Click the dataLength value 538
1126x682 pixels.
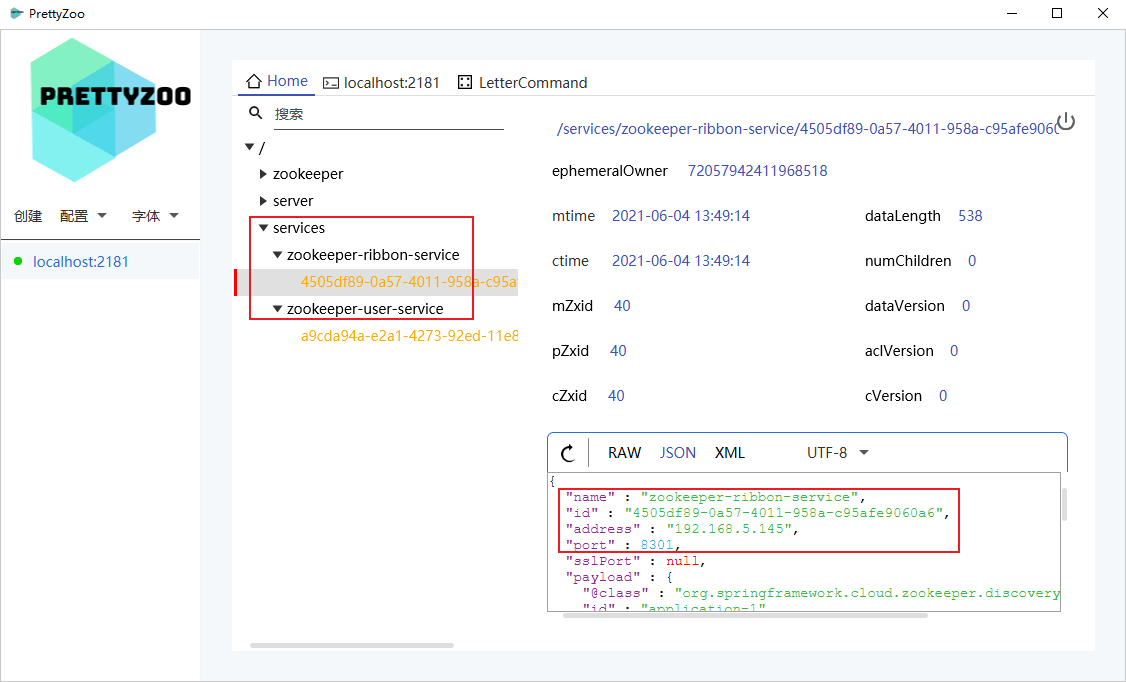click(x=970, y=216)
